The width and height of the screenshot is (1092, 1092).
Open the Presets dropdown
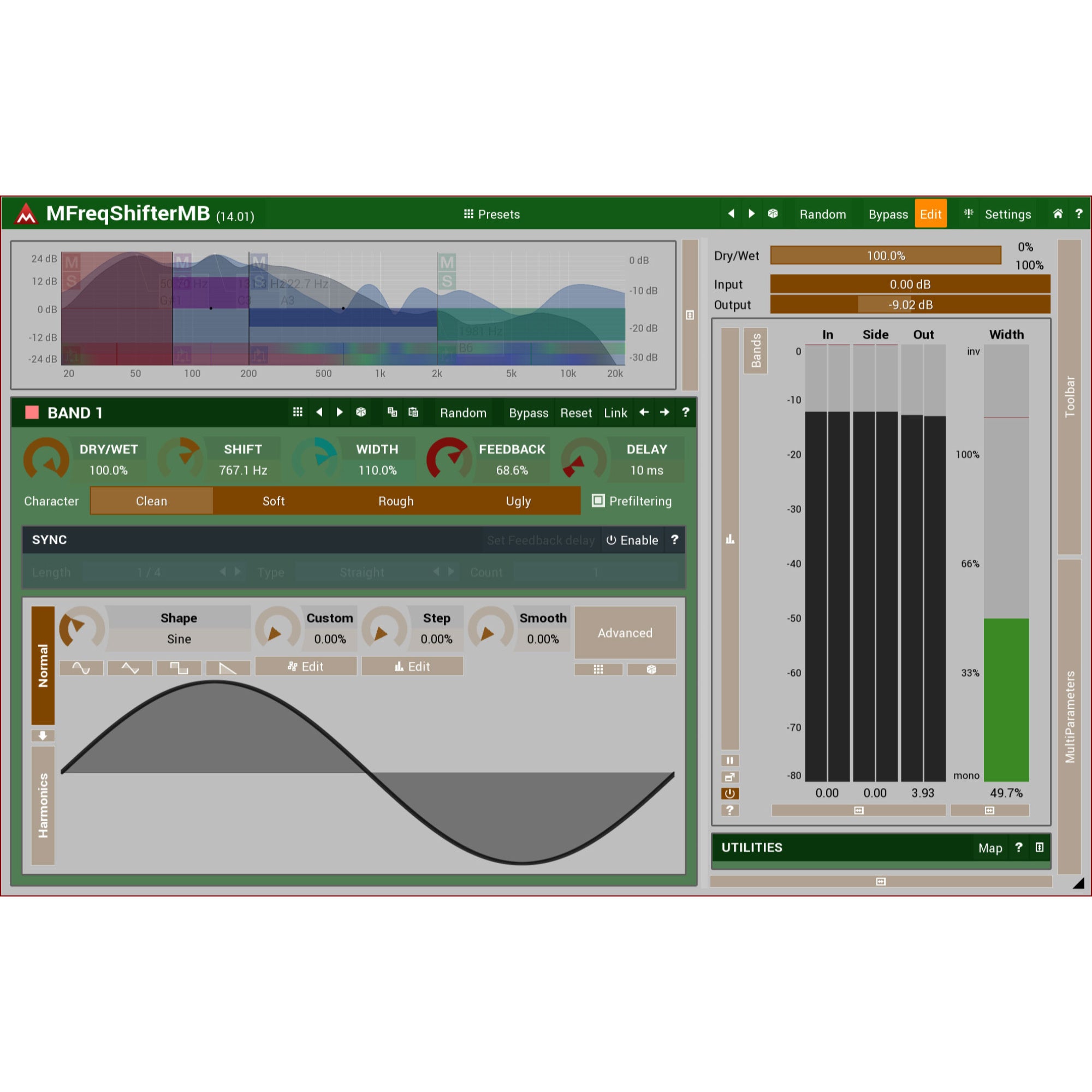492,214
